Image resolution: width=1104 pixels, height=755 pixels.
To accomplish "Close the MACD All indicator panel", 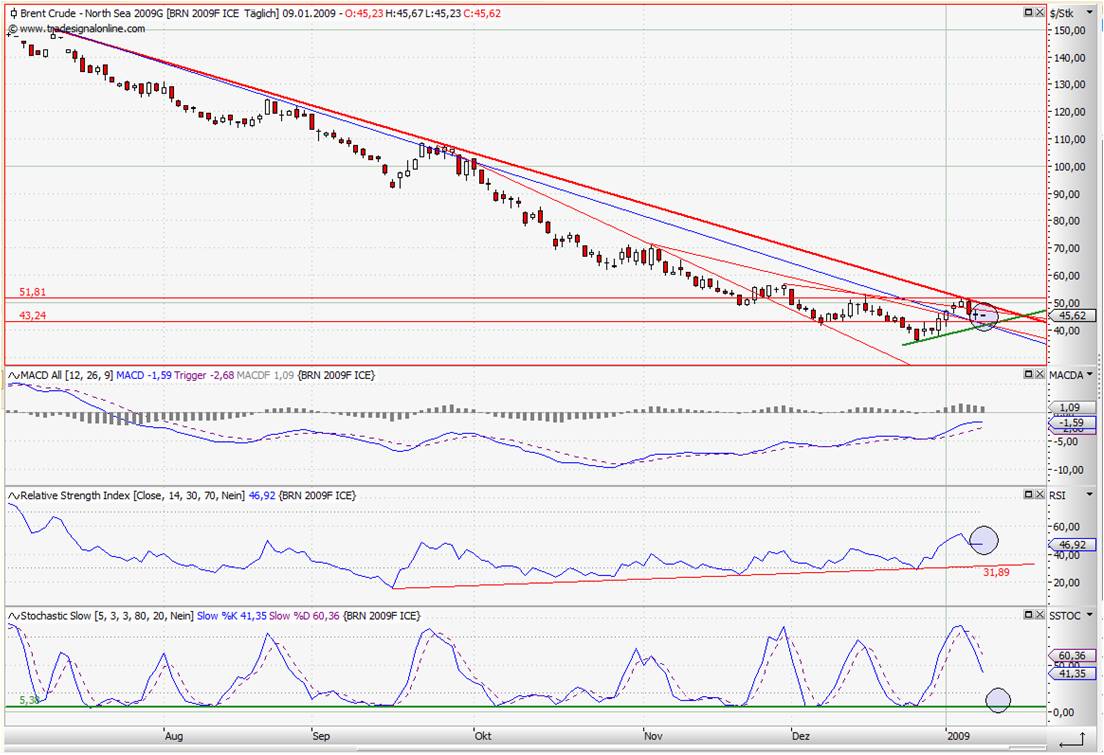I will 1039,374.
